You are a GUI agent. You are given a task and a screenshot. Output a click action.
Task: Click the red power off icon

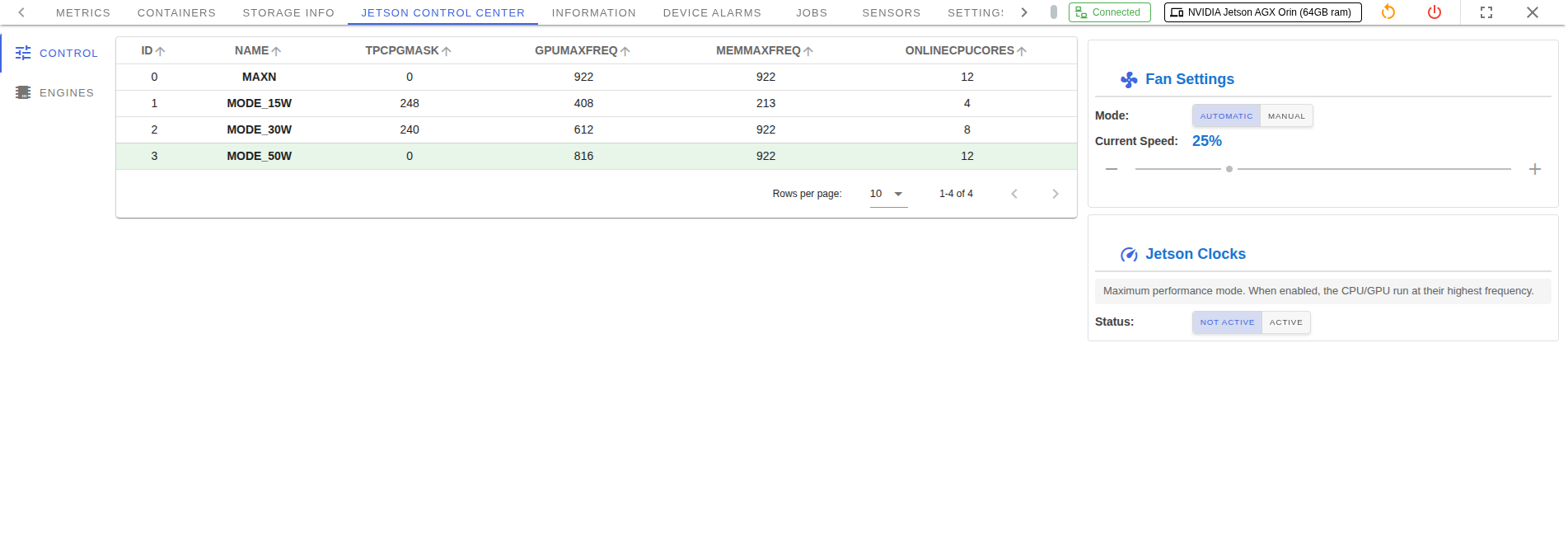tap(1435, 12)
